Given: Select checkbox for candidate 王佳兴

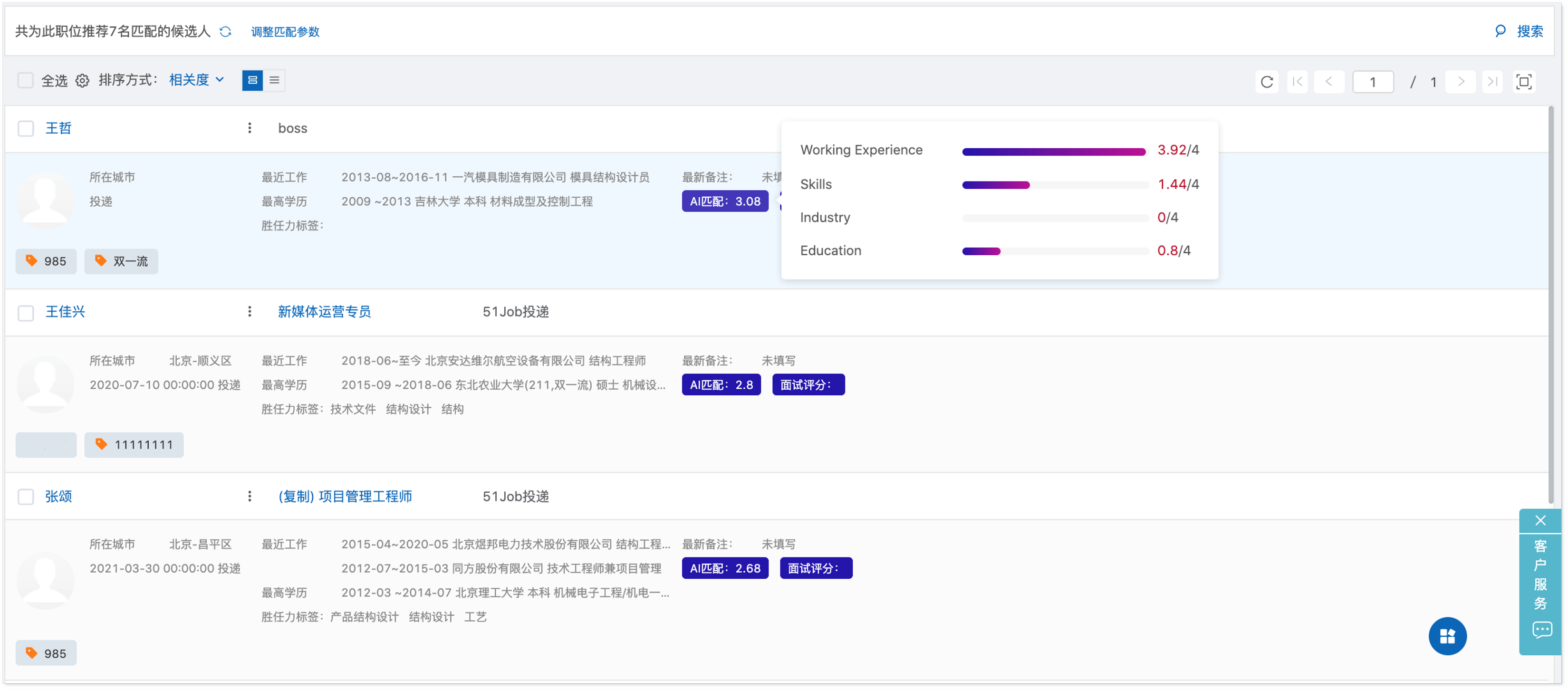Looking at the screenshot, I should coord(26,313).
